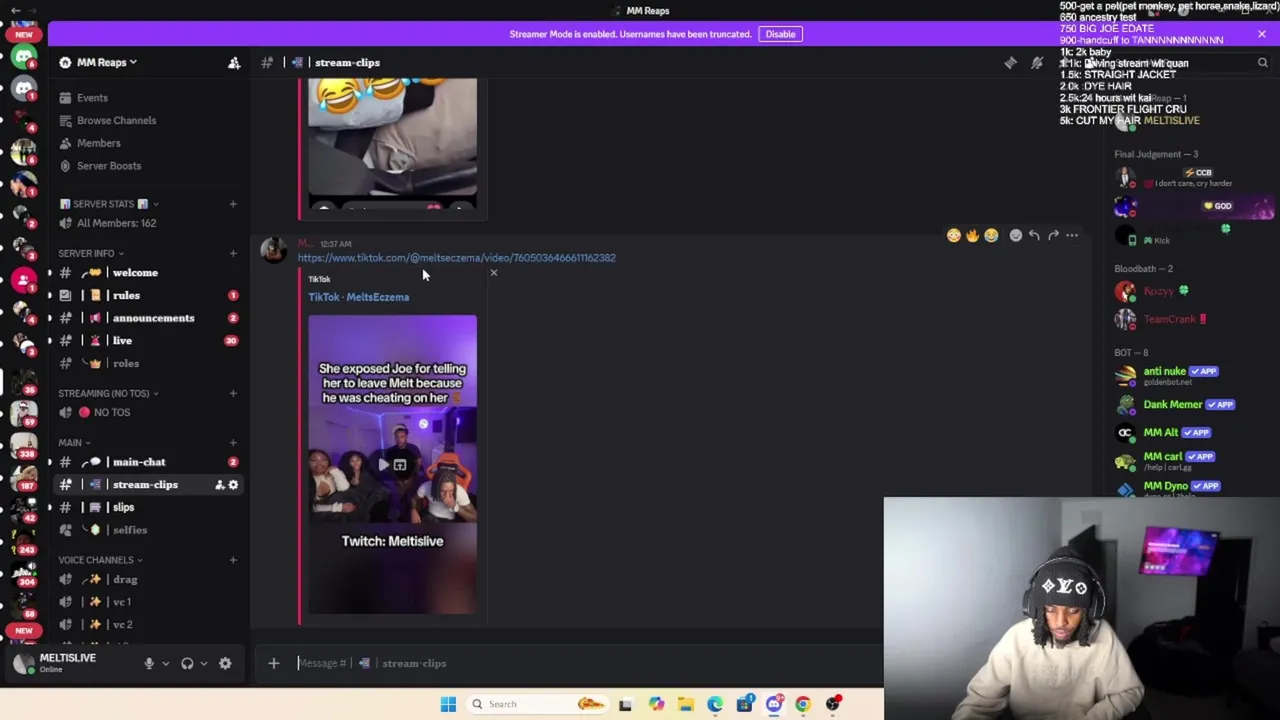Image resolution: width=1280 pixels, height=720 pixels.
Task: Open Google Chrome from taskbar
Action: [x=803, y=704]
